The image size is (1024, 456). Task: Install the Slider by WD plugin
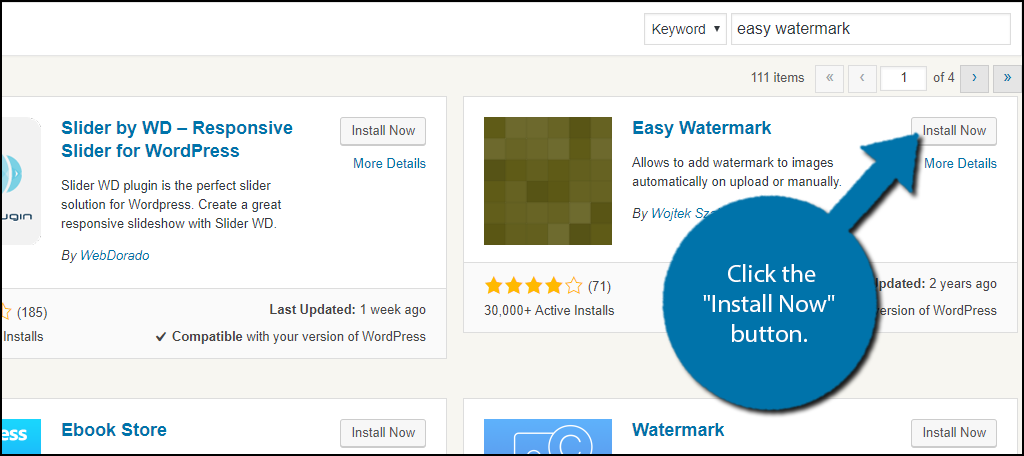click(383, 131)
